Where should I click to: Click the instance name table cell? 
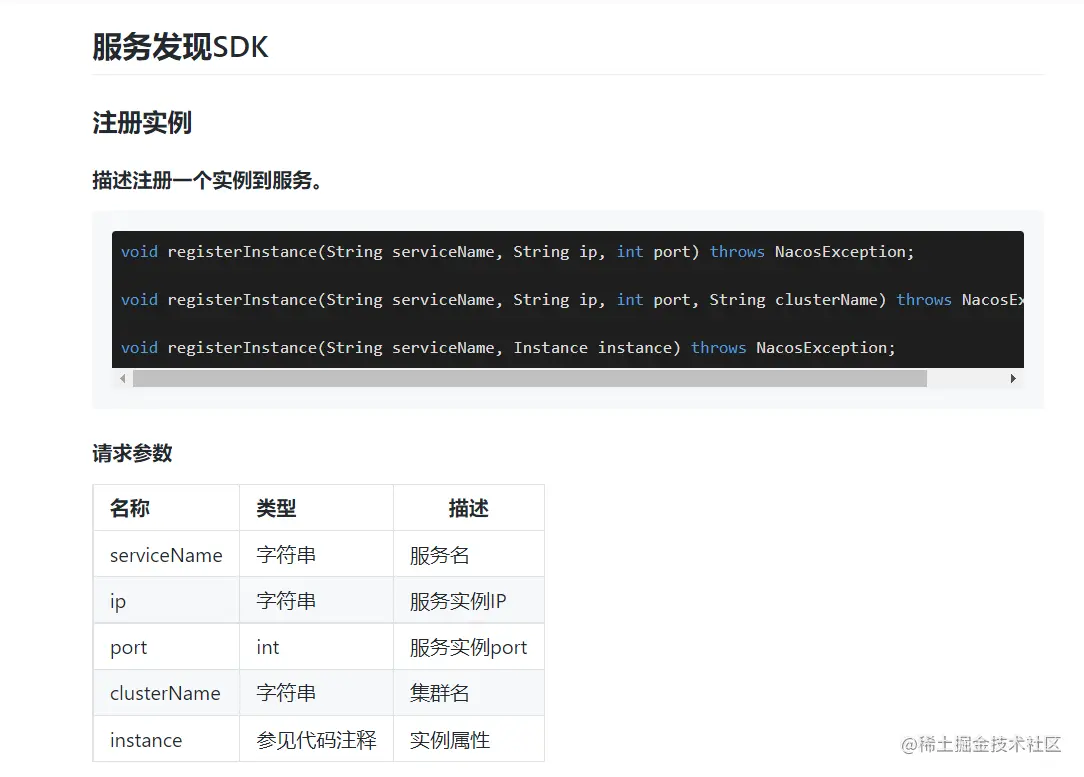[x=166, y=740]
